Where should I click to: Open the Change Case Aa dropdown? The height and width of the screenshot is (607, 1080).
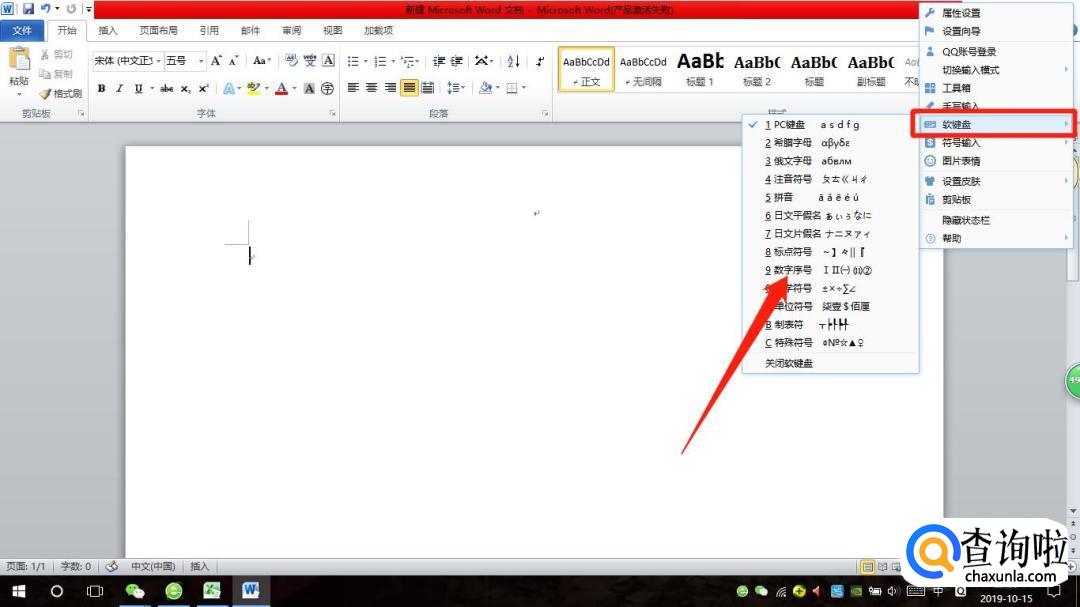262,61
